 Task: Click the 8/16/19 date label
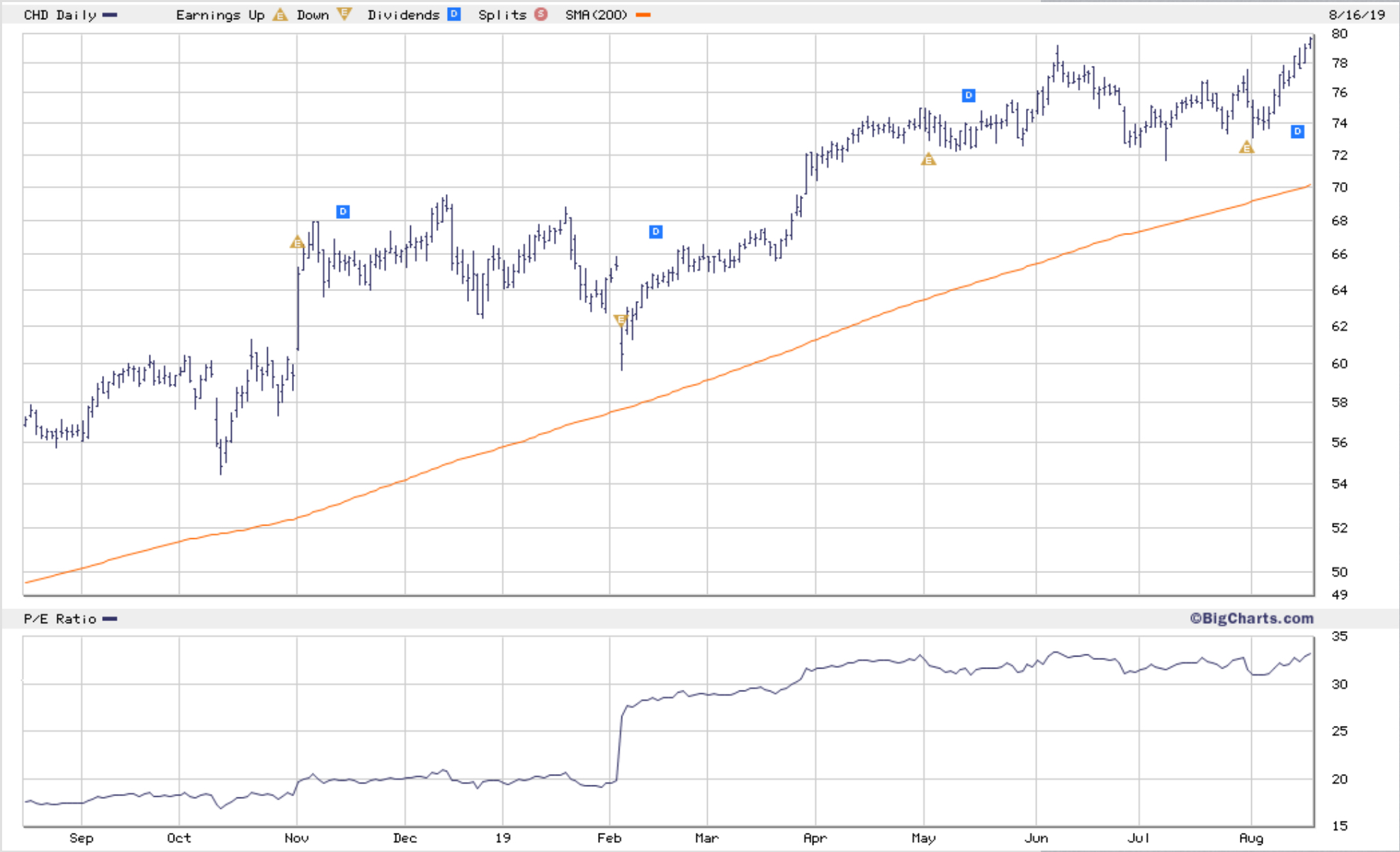coord(1356,15)
